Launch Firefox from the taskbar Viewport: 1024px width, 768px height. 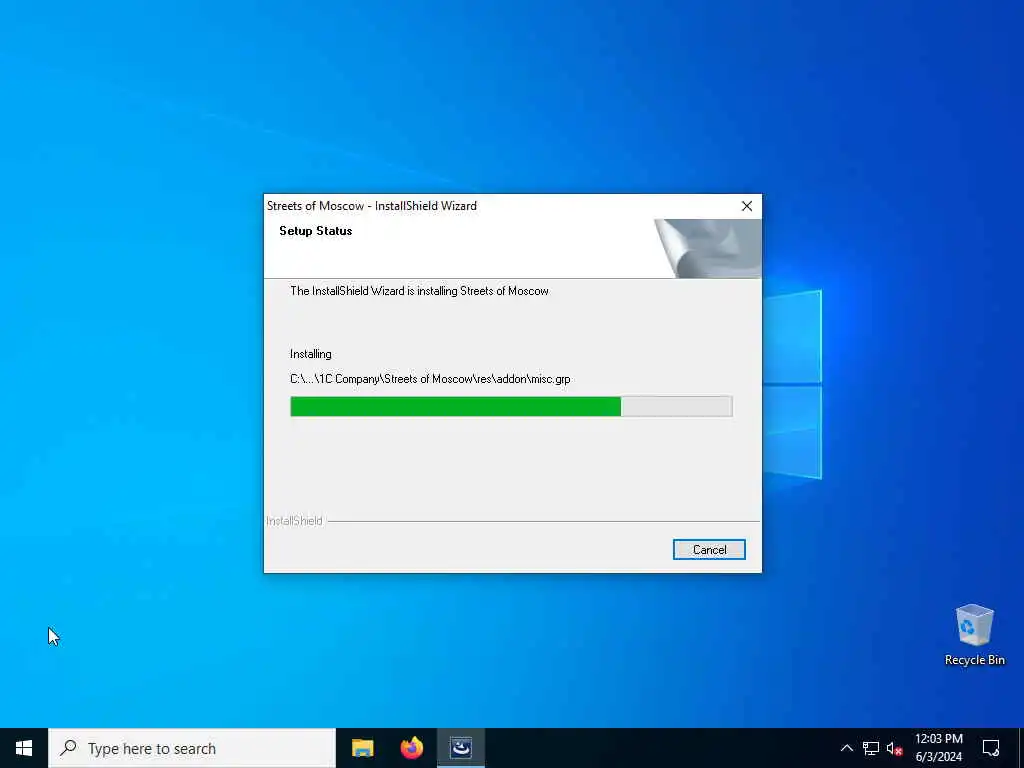coord(411,748)
